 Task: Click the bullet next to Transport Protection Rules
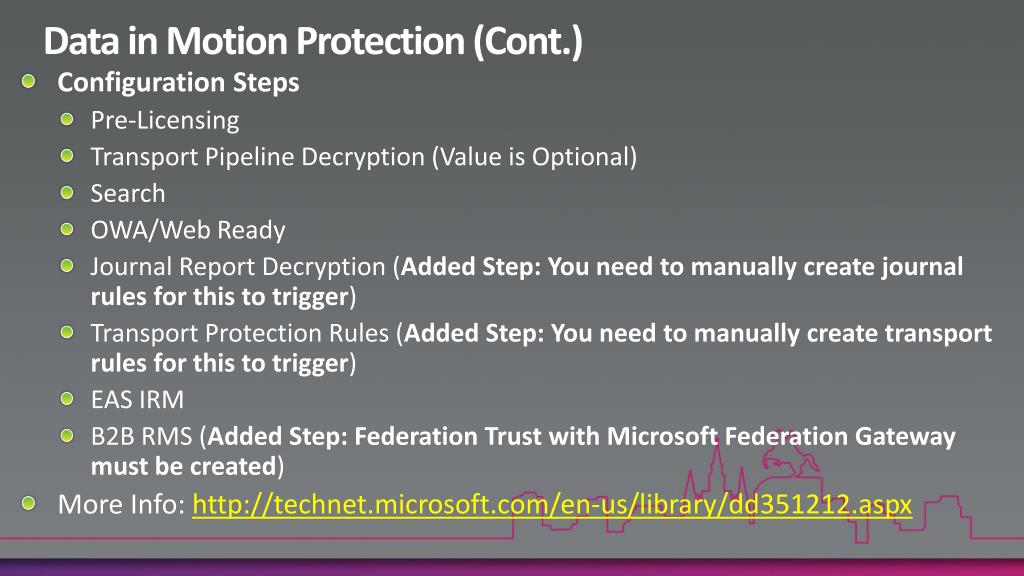pos(67,332)
